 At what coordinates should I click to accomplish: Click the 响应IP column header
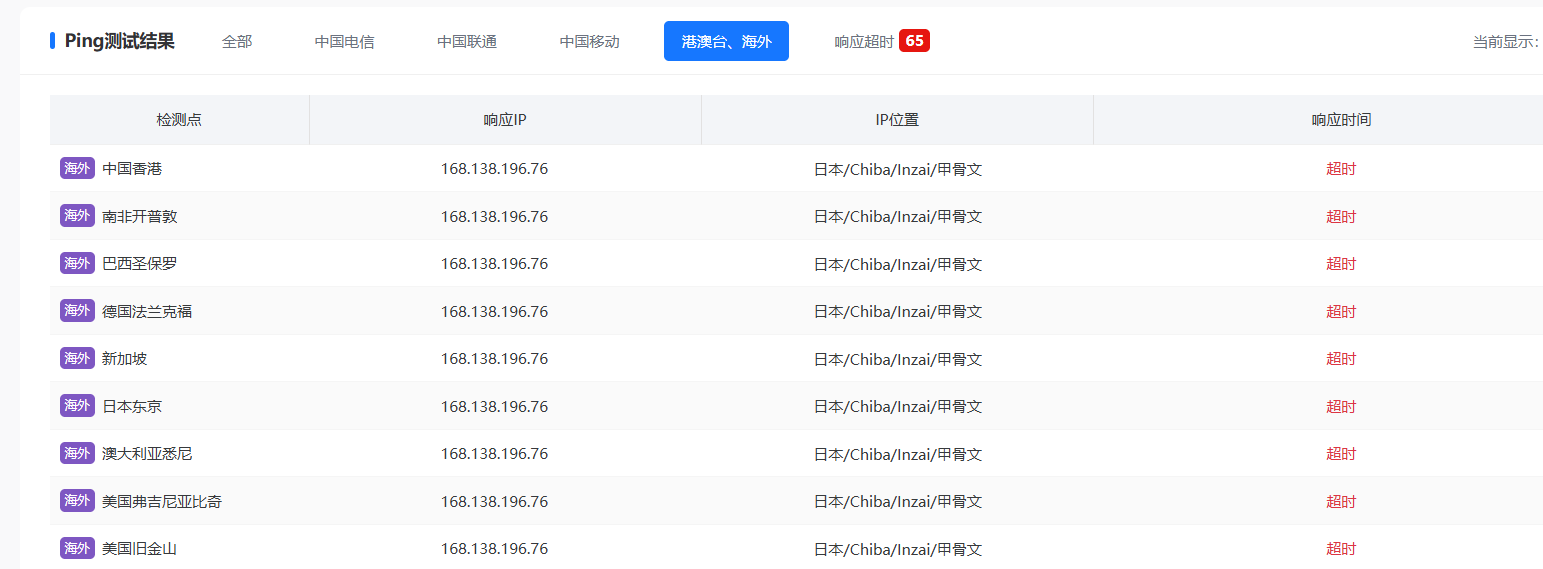(505, 119)
